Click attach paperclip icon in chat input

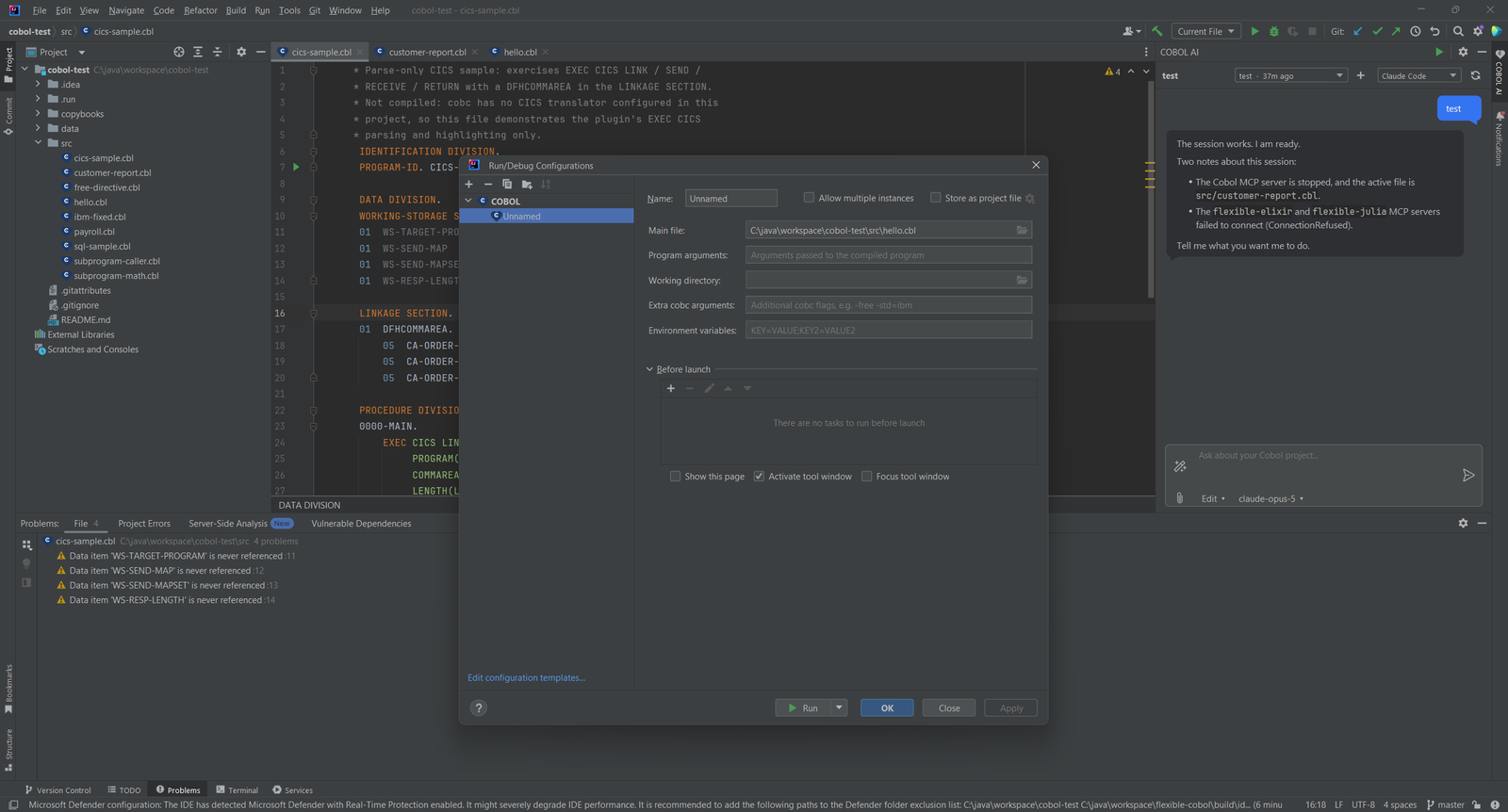[x=1179, y=498]
